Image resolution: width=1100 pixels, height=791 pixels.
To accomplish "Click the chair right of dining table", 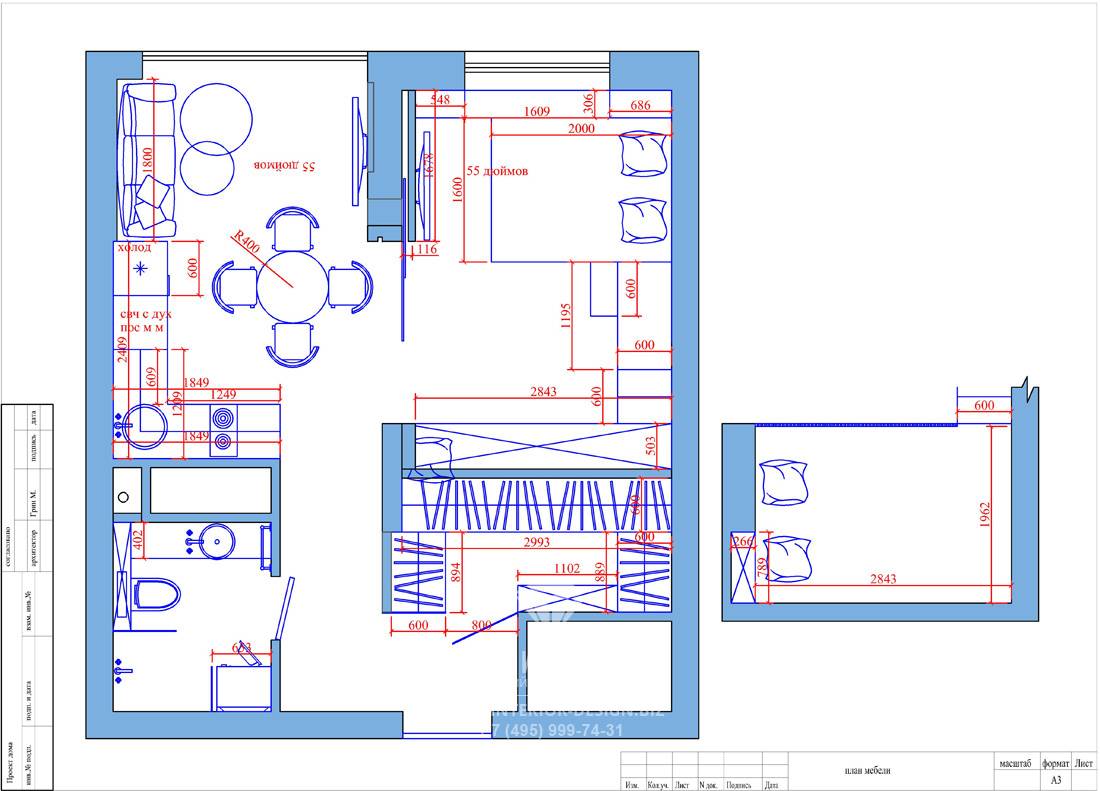I will 351,286.
